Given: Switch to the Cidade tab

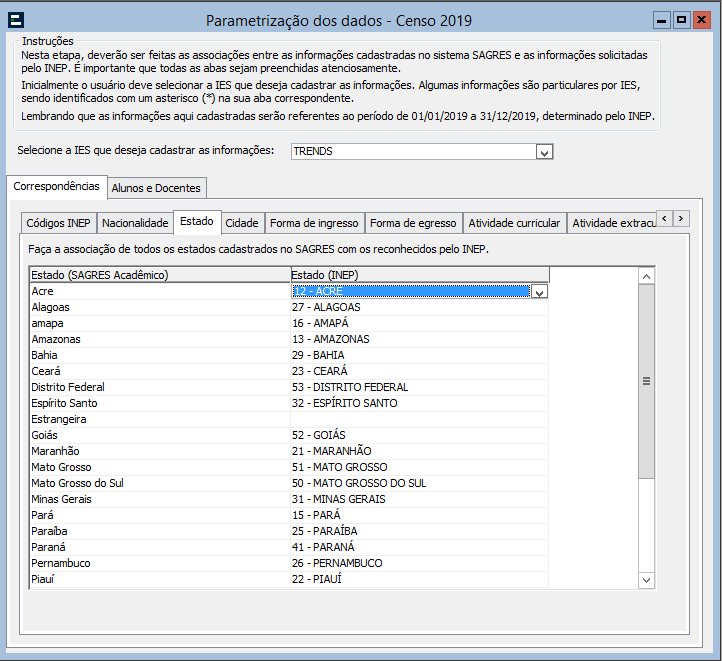Looking at the screenshot, I should click(x=242, y=223).
